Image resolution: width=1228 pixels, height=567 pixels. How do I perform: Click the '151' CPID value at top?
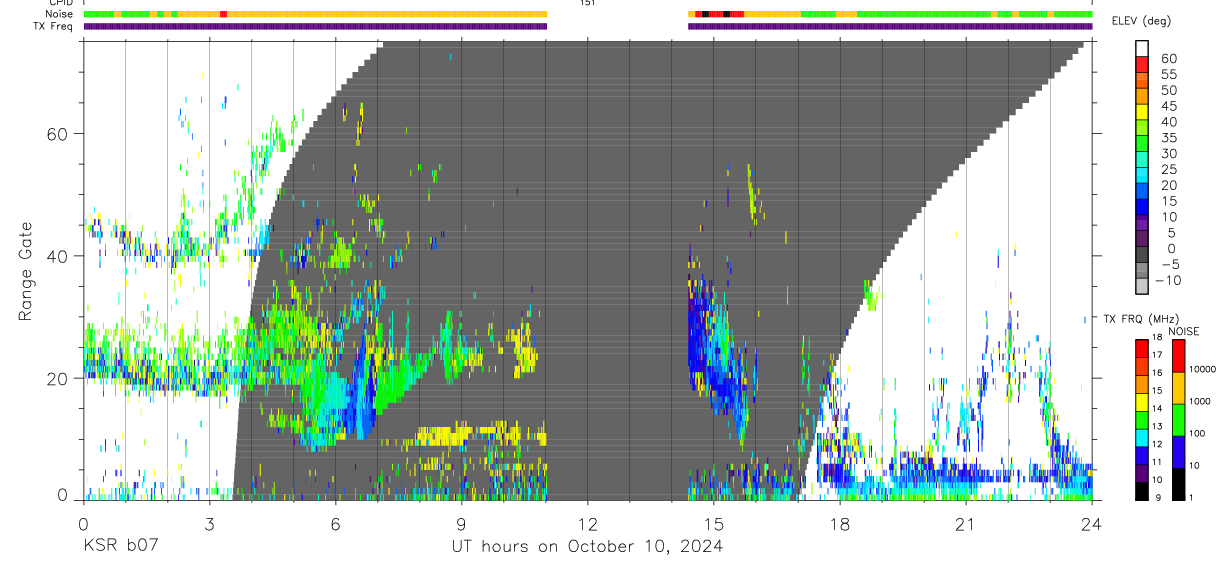coord(587,3)
